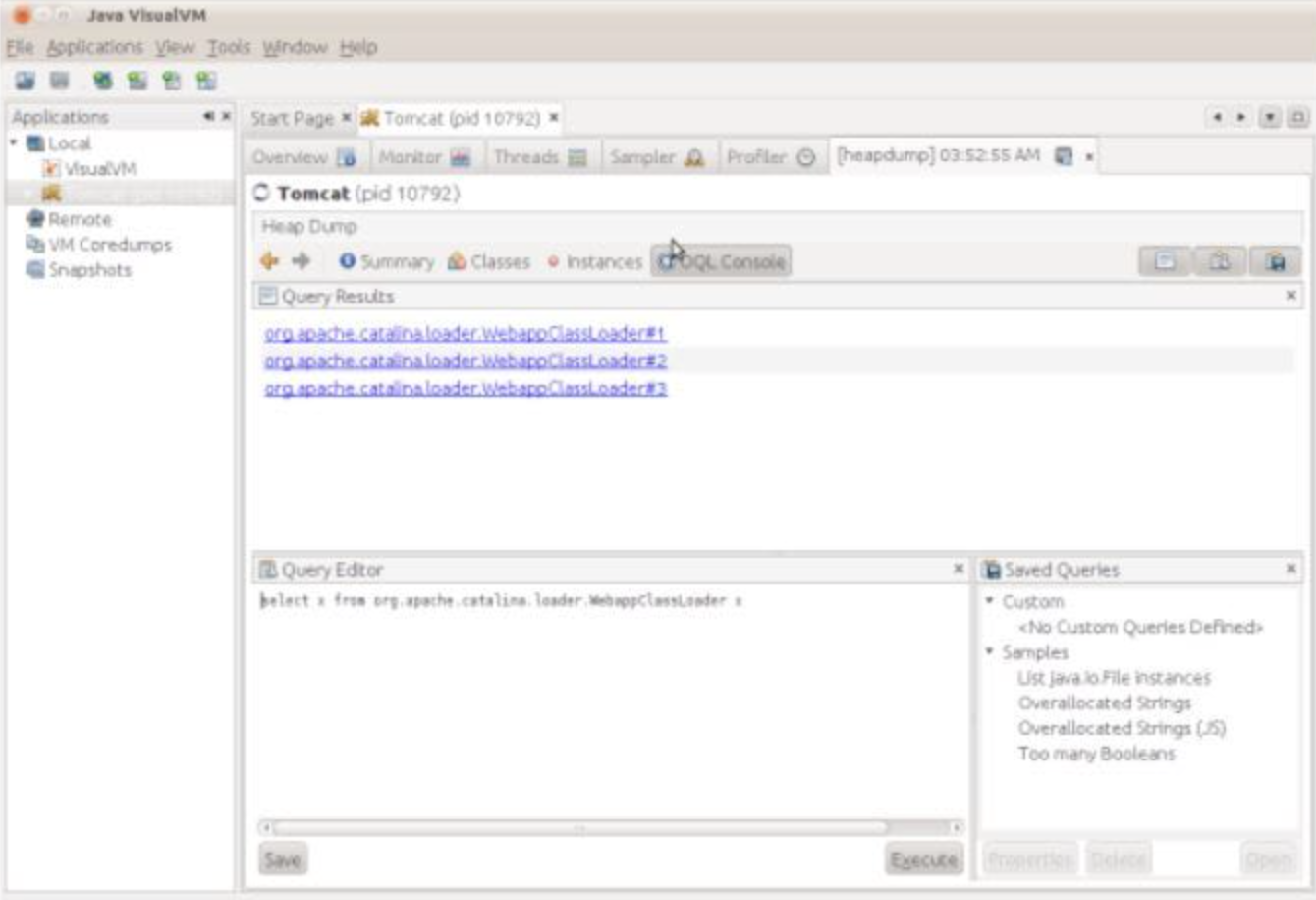Click the green globe JMX connection icon

[102, 81]
